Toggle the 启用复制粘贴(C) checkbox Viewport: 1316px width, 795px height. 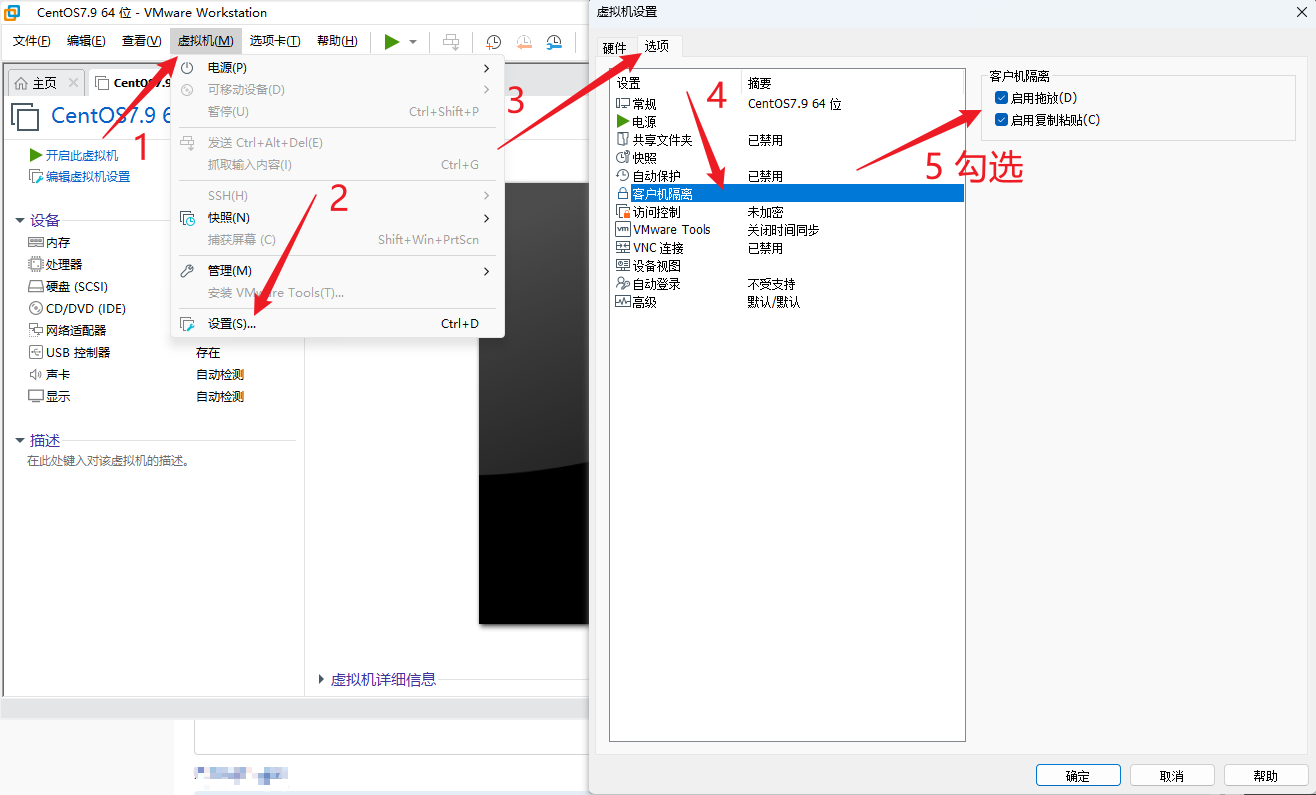[x=1002, y=120]
